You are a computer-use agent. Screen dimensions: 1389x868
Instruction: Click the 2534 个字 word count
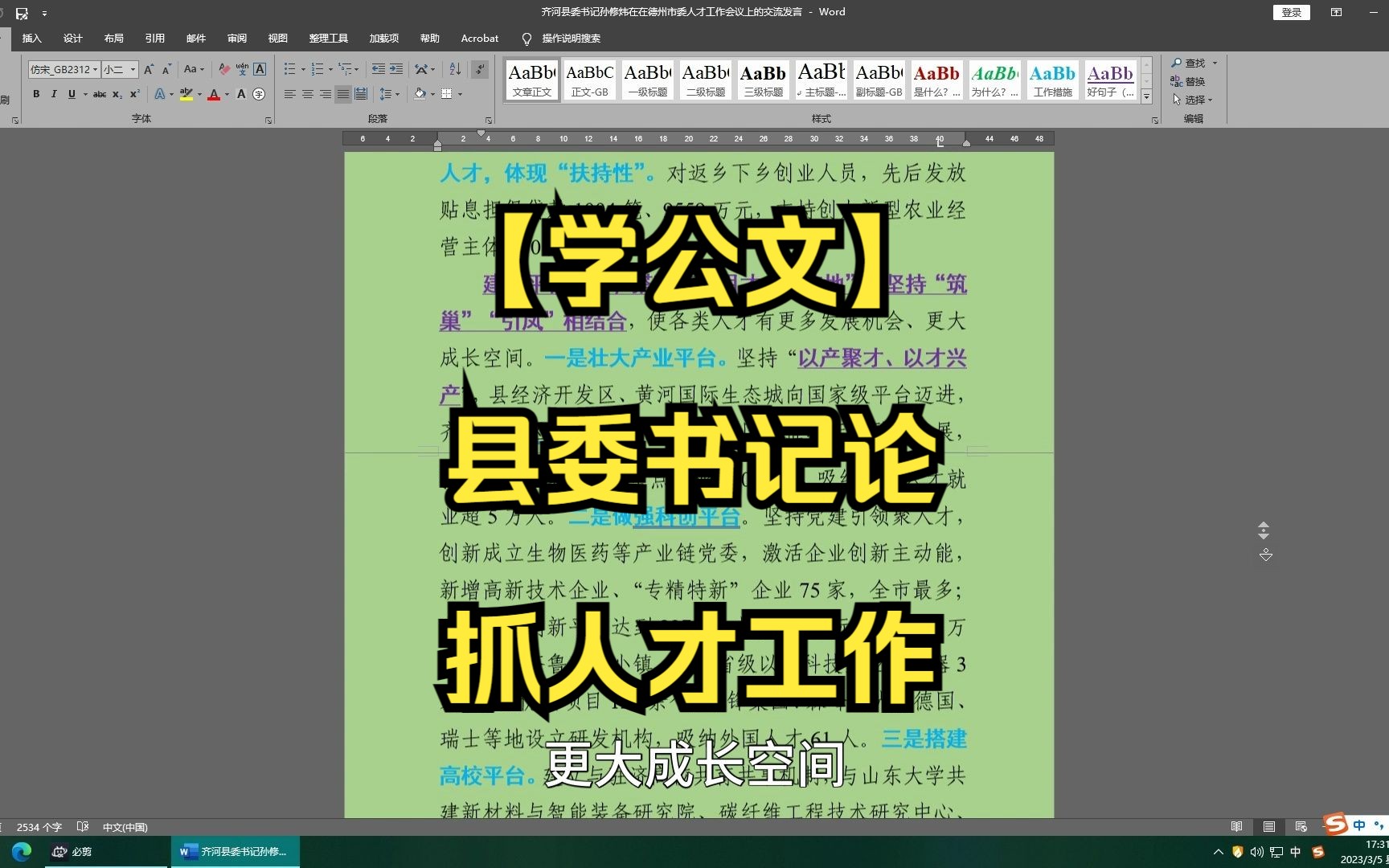39,826
